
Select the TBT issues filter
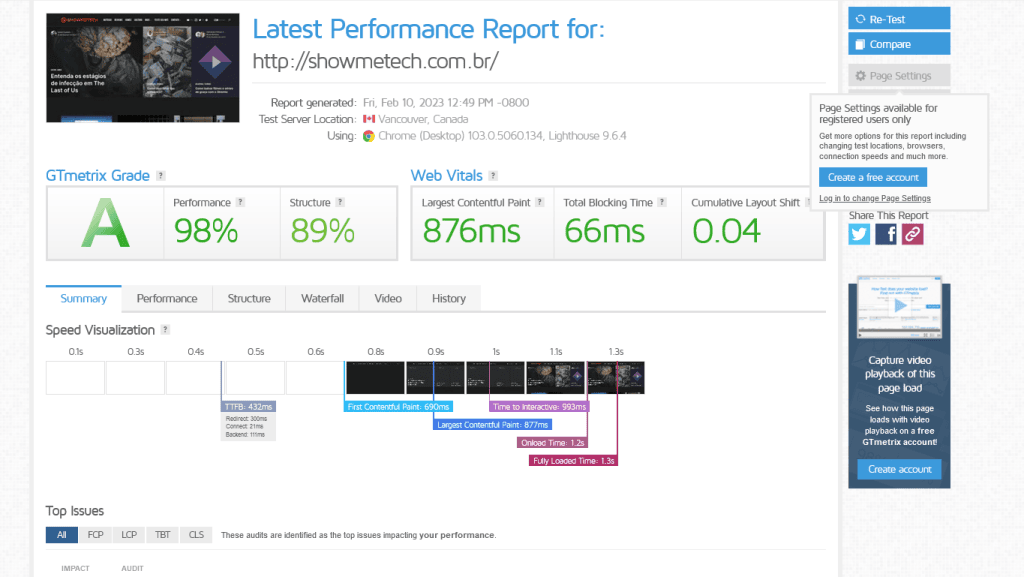[x=163, y=535]
